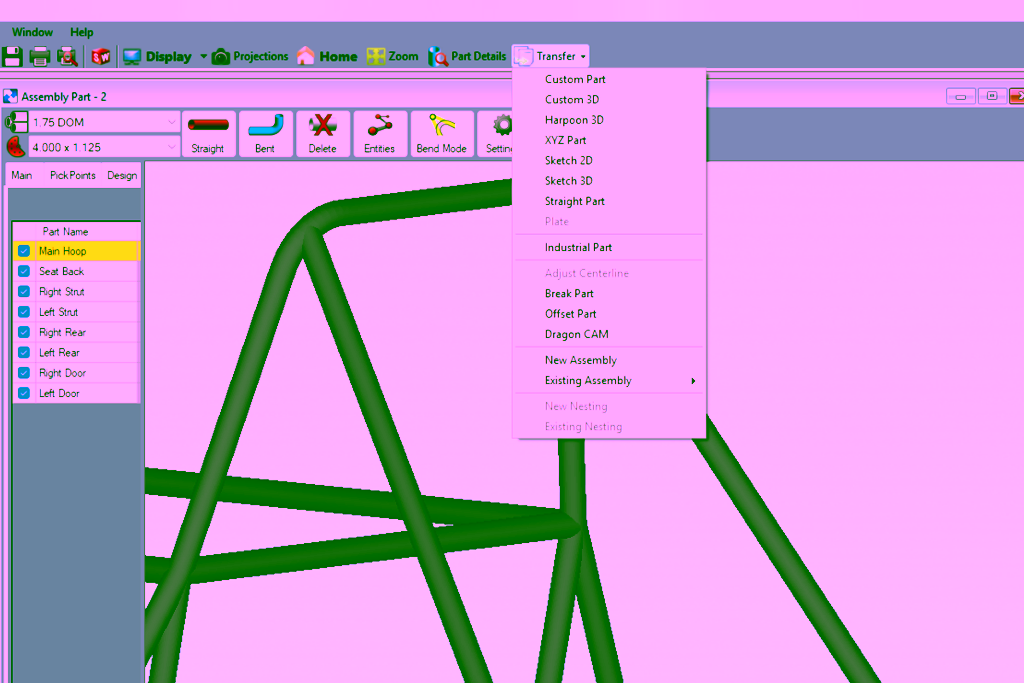Open the 4.000 x 1.125 die dropdown

pyautogui.click(x=171, y=147)
